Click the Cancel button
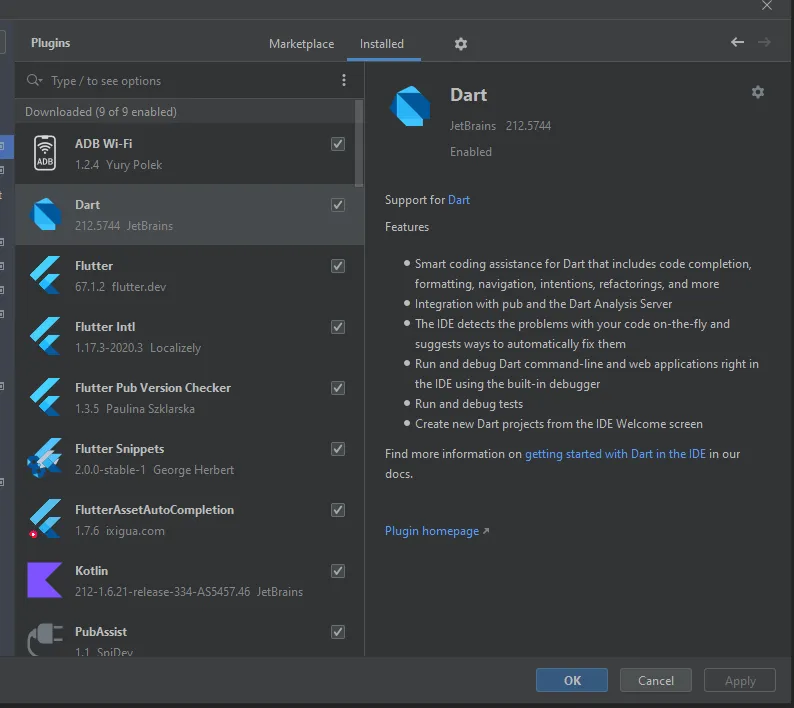 click(x=656, y=680)
